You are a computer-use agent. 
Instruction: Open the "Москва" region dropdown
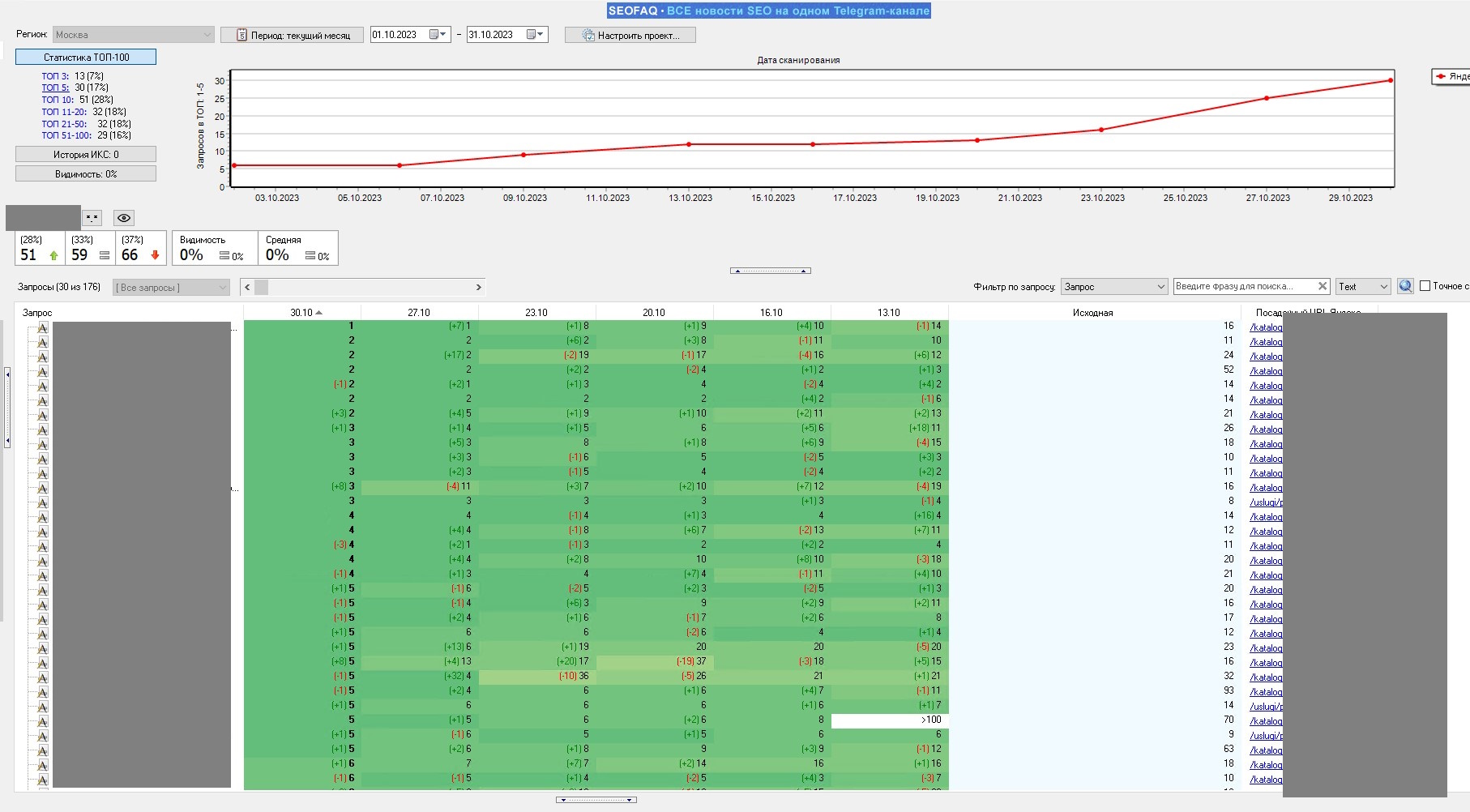(x=134, y=35)
